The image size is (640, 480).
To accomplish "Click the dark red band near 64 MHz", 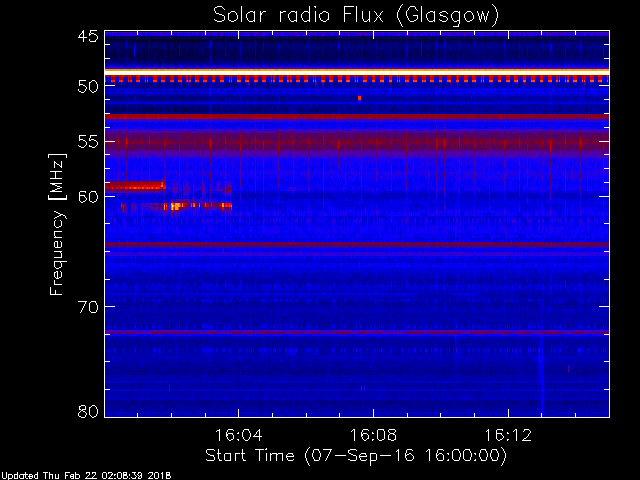I will (357, 244).
